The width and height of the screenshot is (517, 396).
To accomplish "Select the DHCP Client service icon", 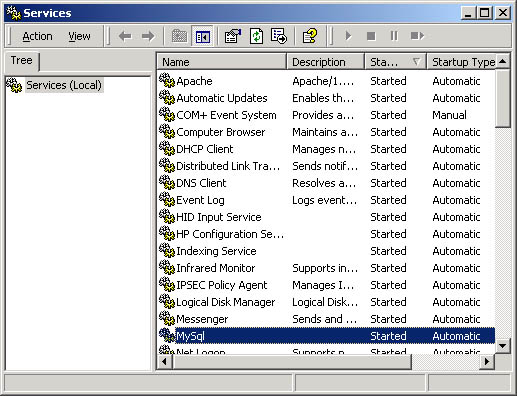I will [167, 149].
